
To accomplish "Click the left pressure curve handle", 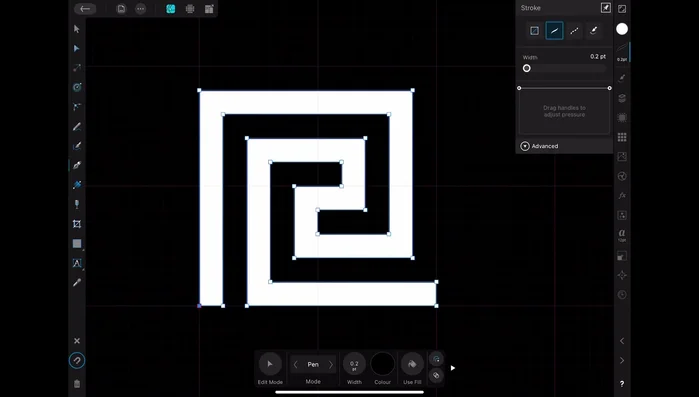I will 519,88.
